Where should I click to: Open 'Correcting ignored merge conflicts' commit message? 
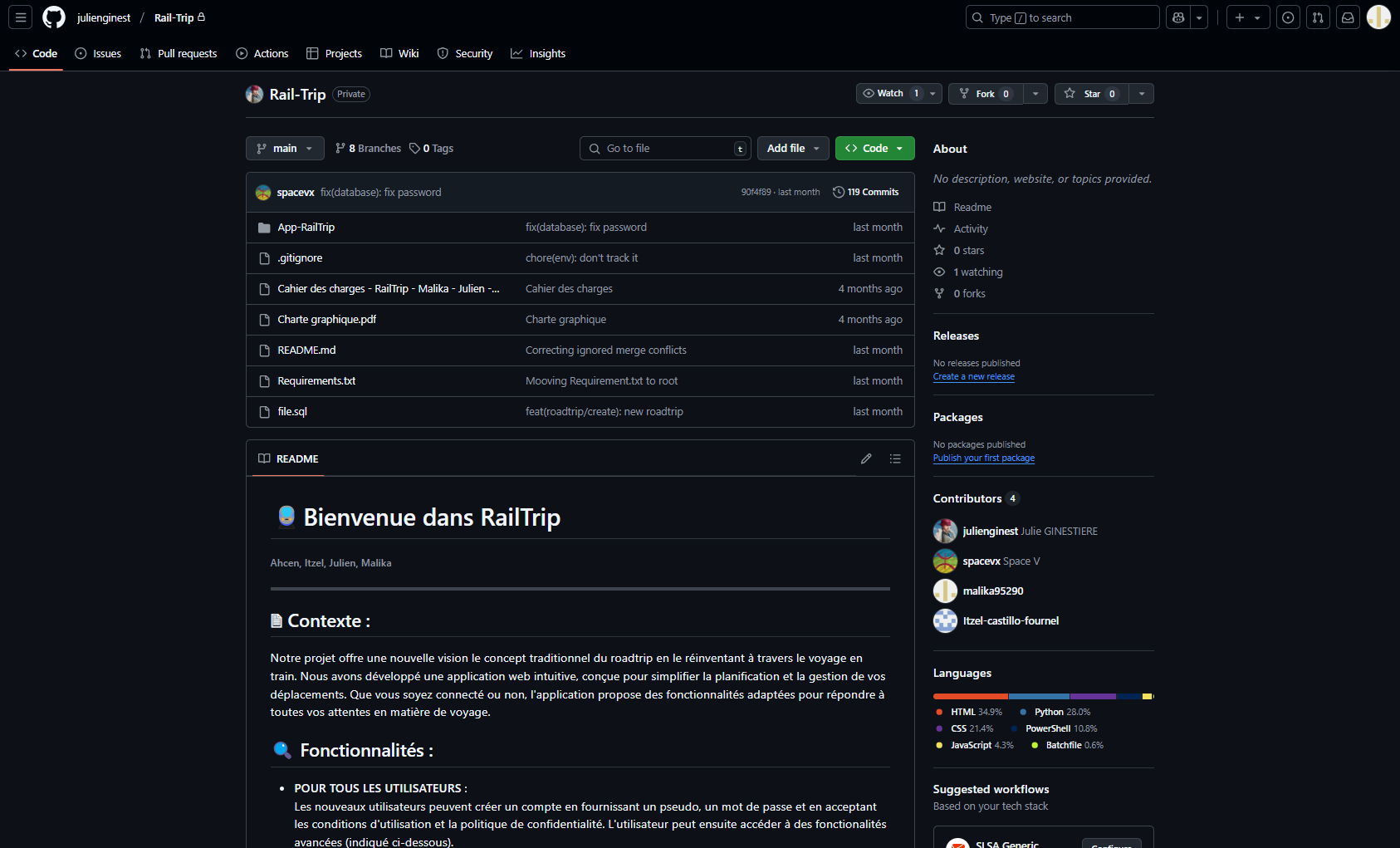tap(605, 350)
